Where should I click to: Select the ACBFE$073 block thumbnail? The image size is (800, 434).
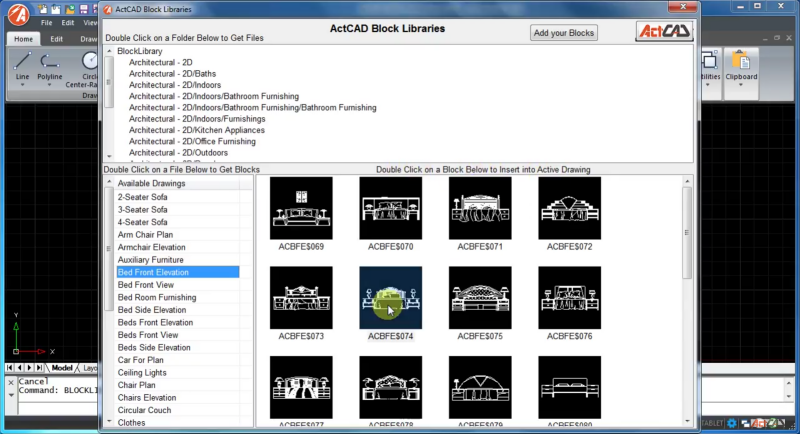click(x=301, y=298)
